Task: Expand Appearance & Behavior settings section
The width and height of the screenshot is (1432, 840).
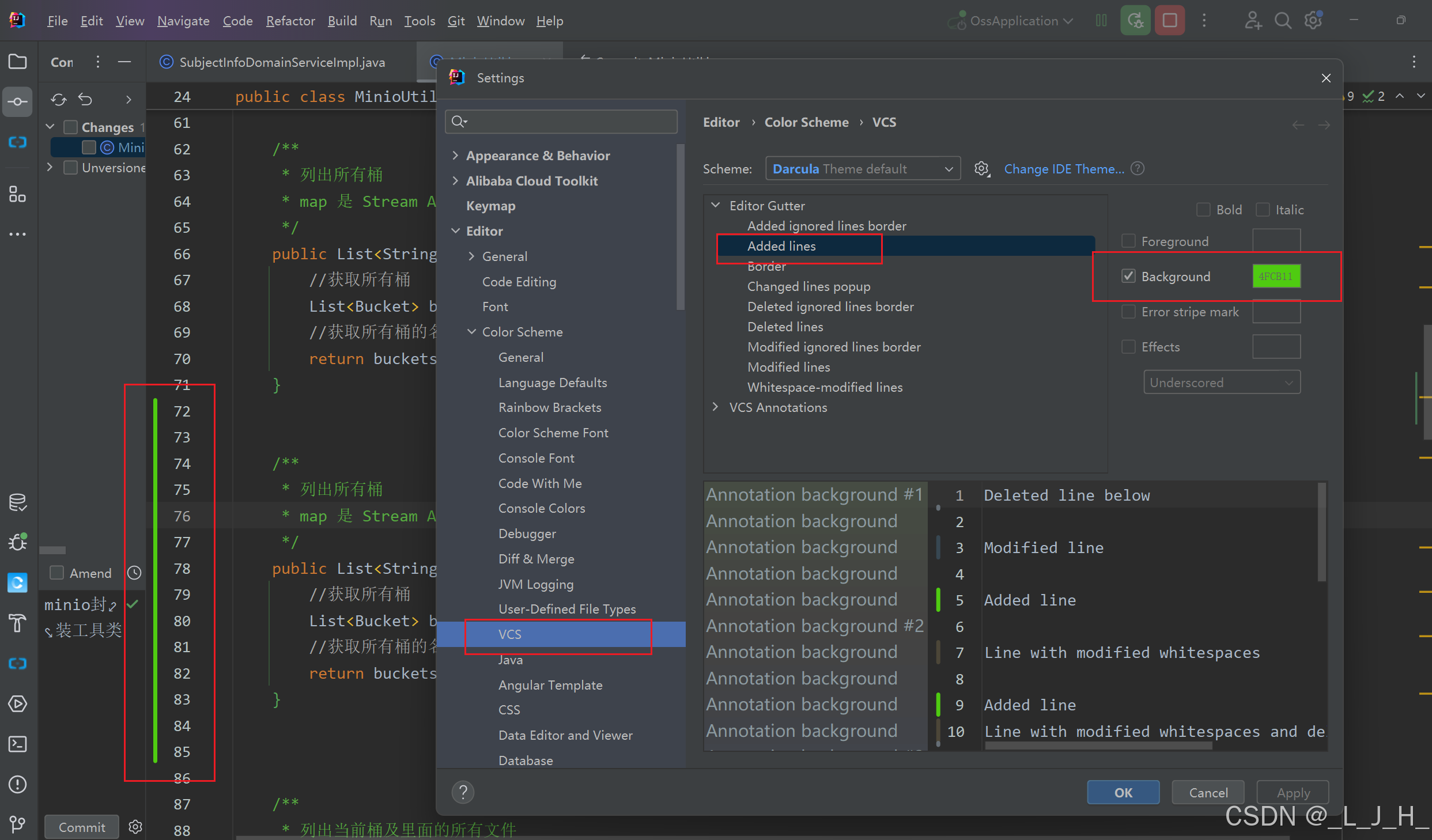Action: pos(455,156)
